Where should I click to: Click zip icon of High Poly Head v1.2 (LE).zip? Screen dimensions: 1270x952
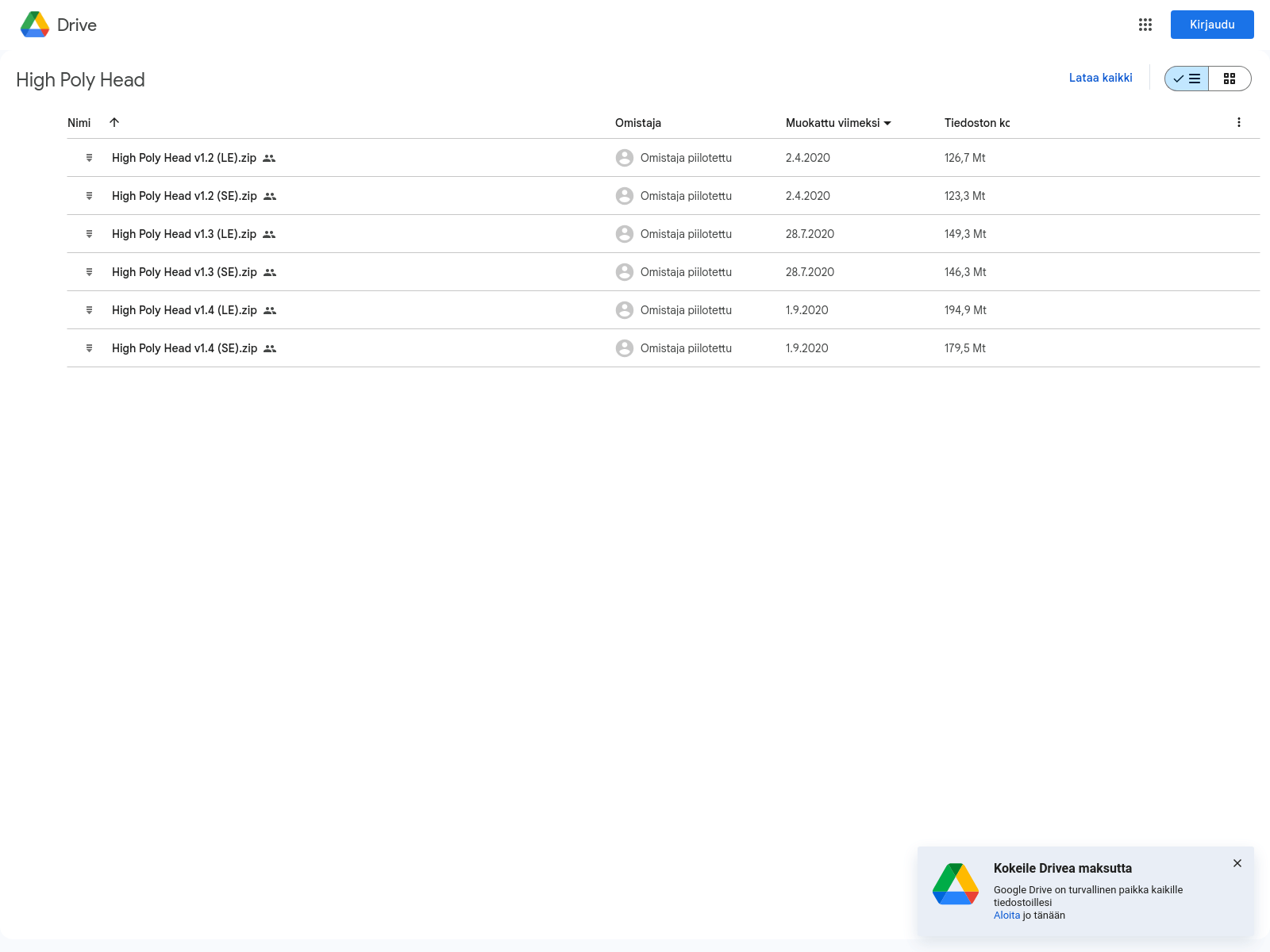pos(90,158)
